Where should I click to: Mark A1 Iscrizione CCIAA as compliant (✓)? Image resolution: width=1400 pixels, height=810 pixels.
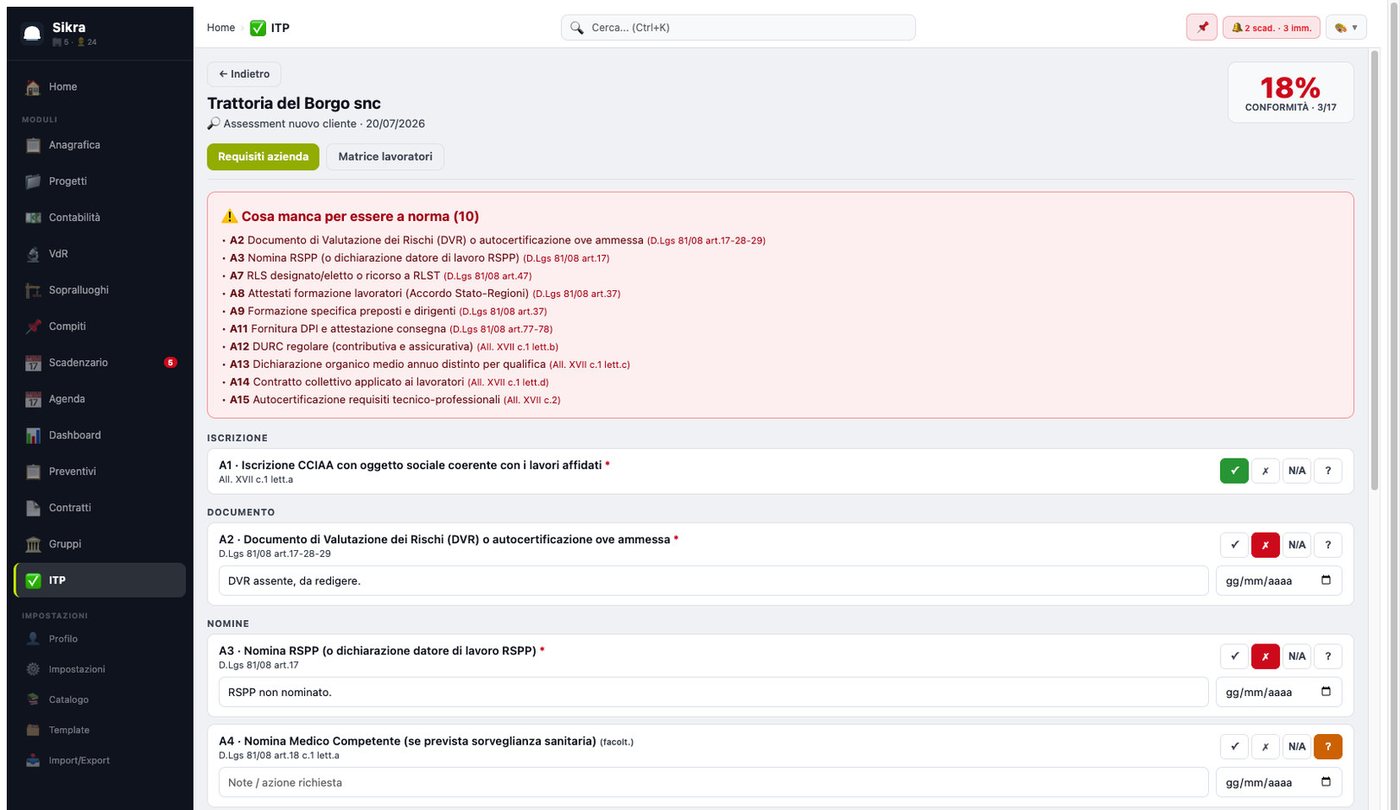1234,471
